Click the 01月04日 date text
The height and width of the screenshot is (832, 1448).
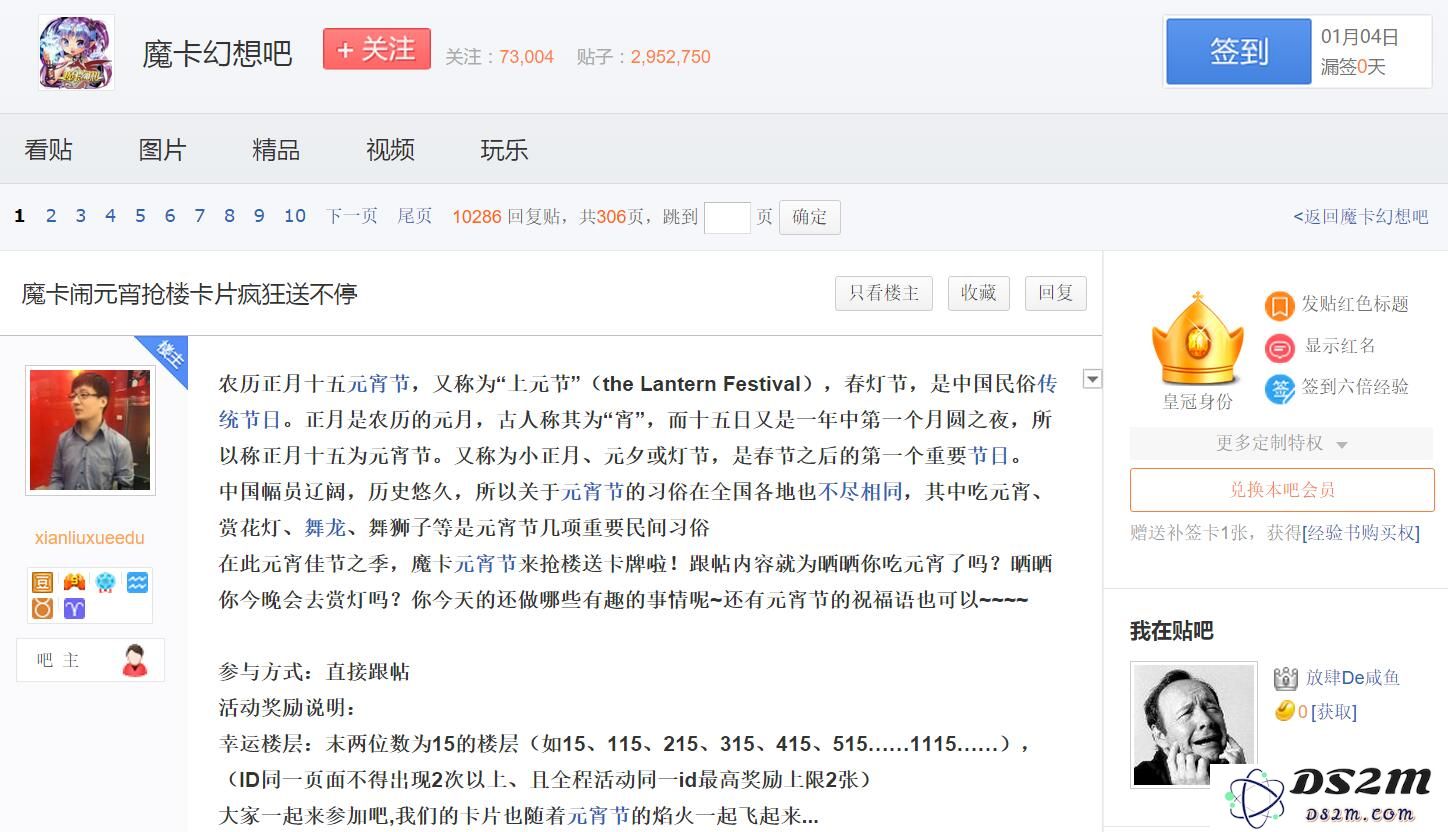point(1359,37)
